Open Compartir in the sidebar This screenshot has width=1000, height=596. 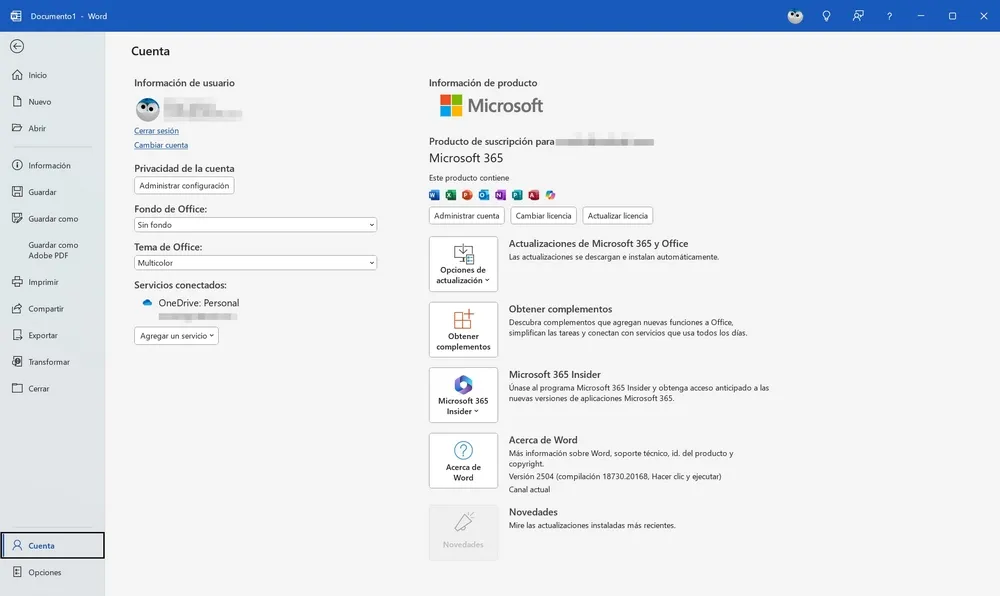click(52, 309)
